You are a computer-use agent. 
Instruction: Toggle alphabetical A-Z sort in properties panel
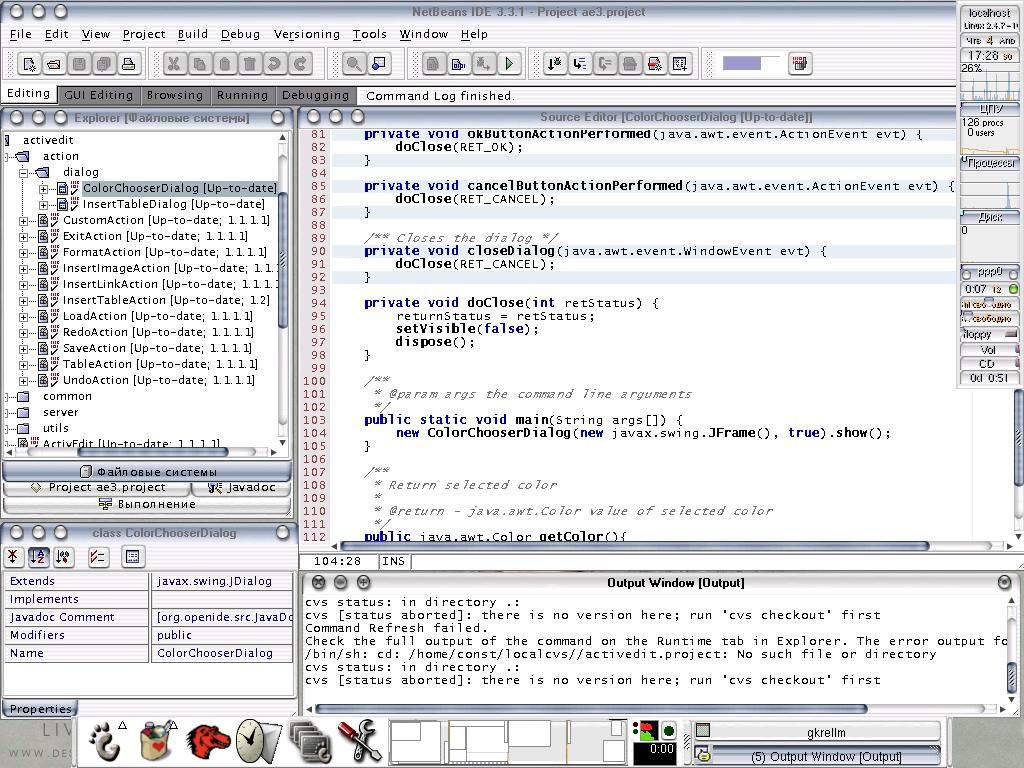click(39, 557)
